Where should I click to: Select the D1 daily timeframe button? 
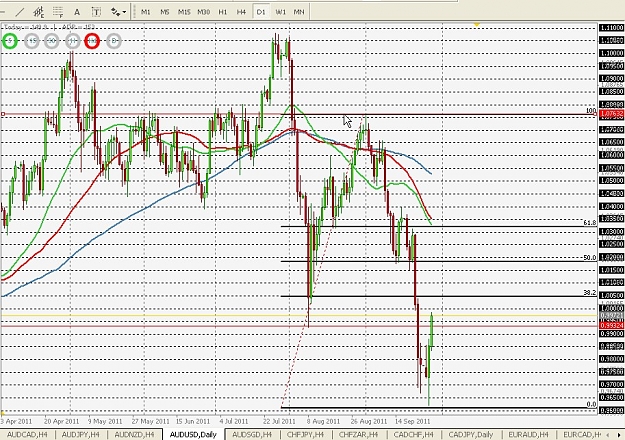(261, 12)
